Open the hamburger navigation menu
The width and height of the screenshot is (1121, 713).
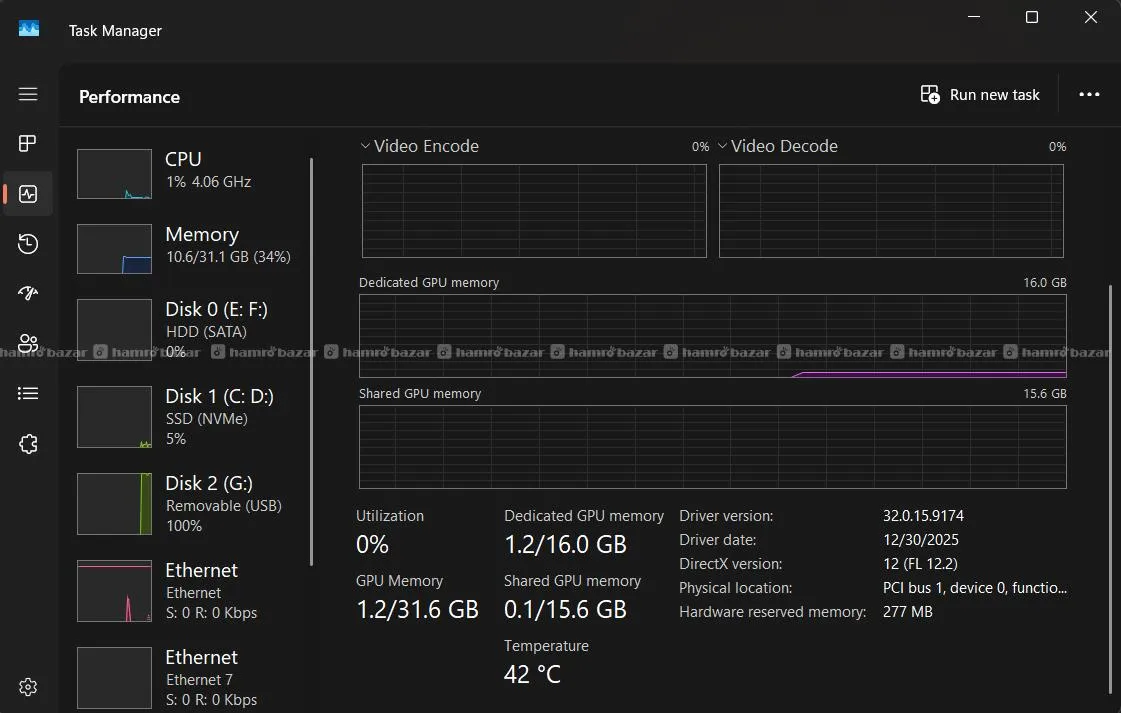point(28,94)
